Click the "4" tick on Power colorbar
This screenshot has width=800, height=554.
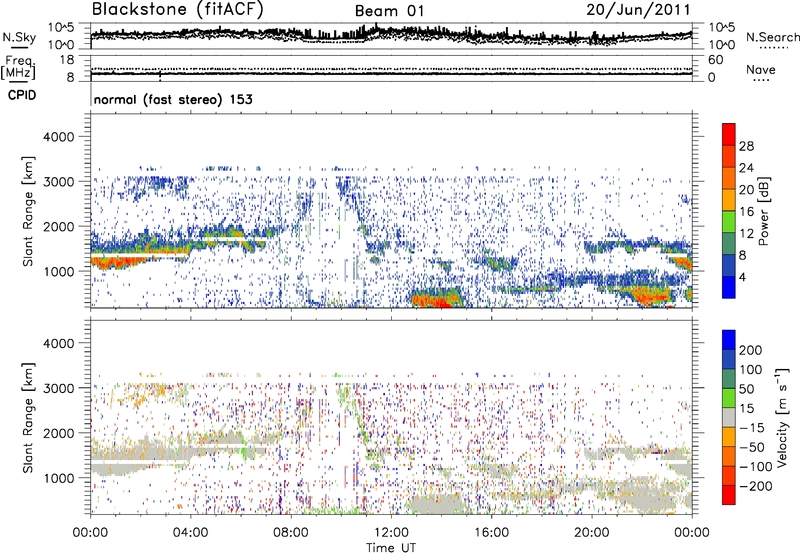coord(742,277)
